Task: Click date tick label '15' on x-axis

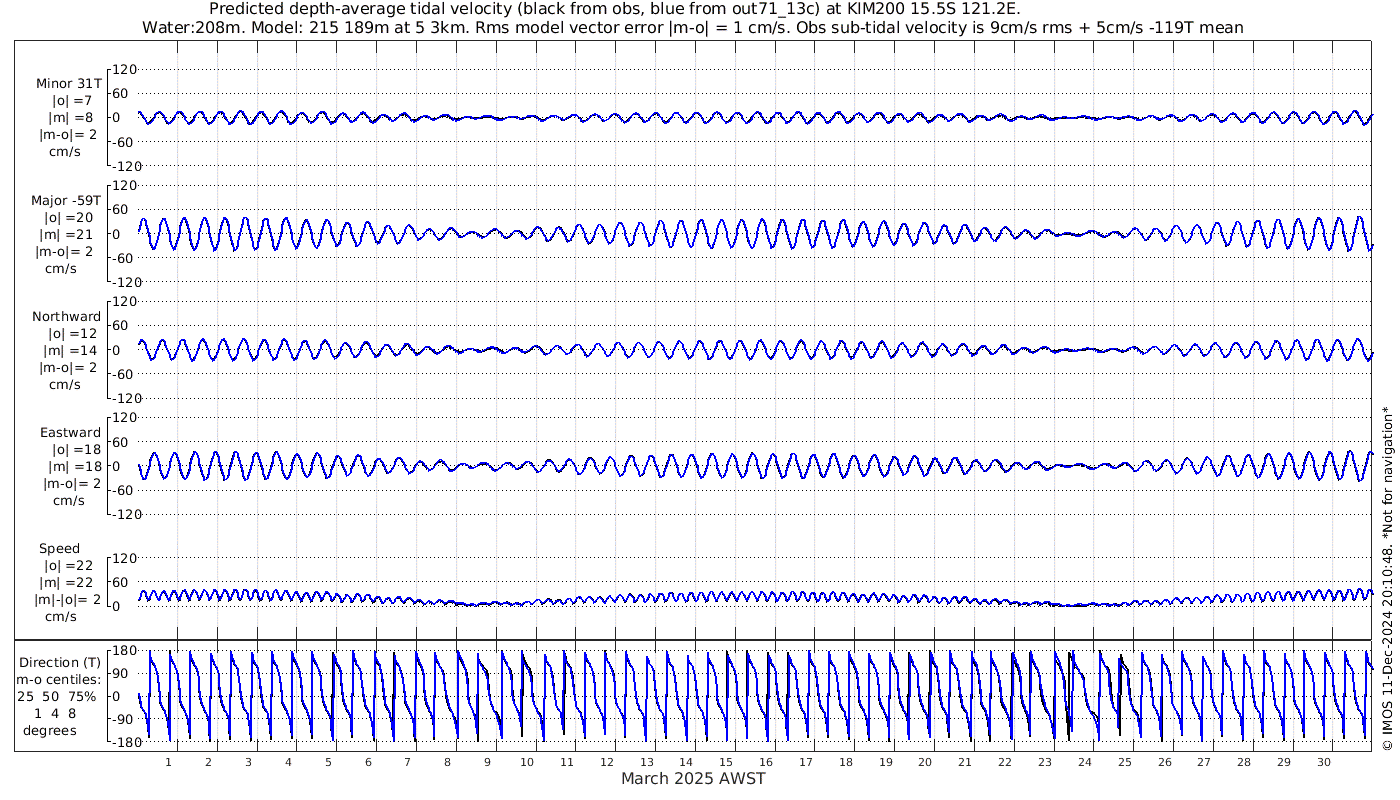Action: (x=726, y=762)
